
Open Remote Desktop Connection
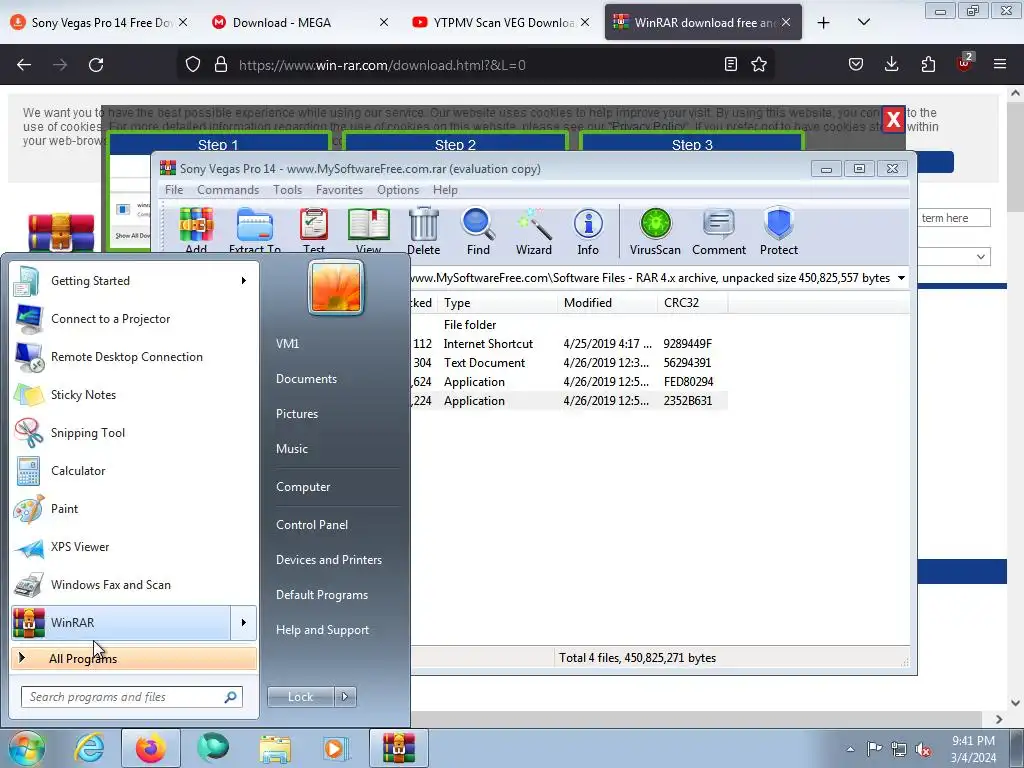click(x=134, y=357)
